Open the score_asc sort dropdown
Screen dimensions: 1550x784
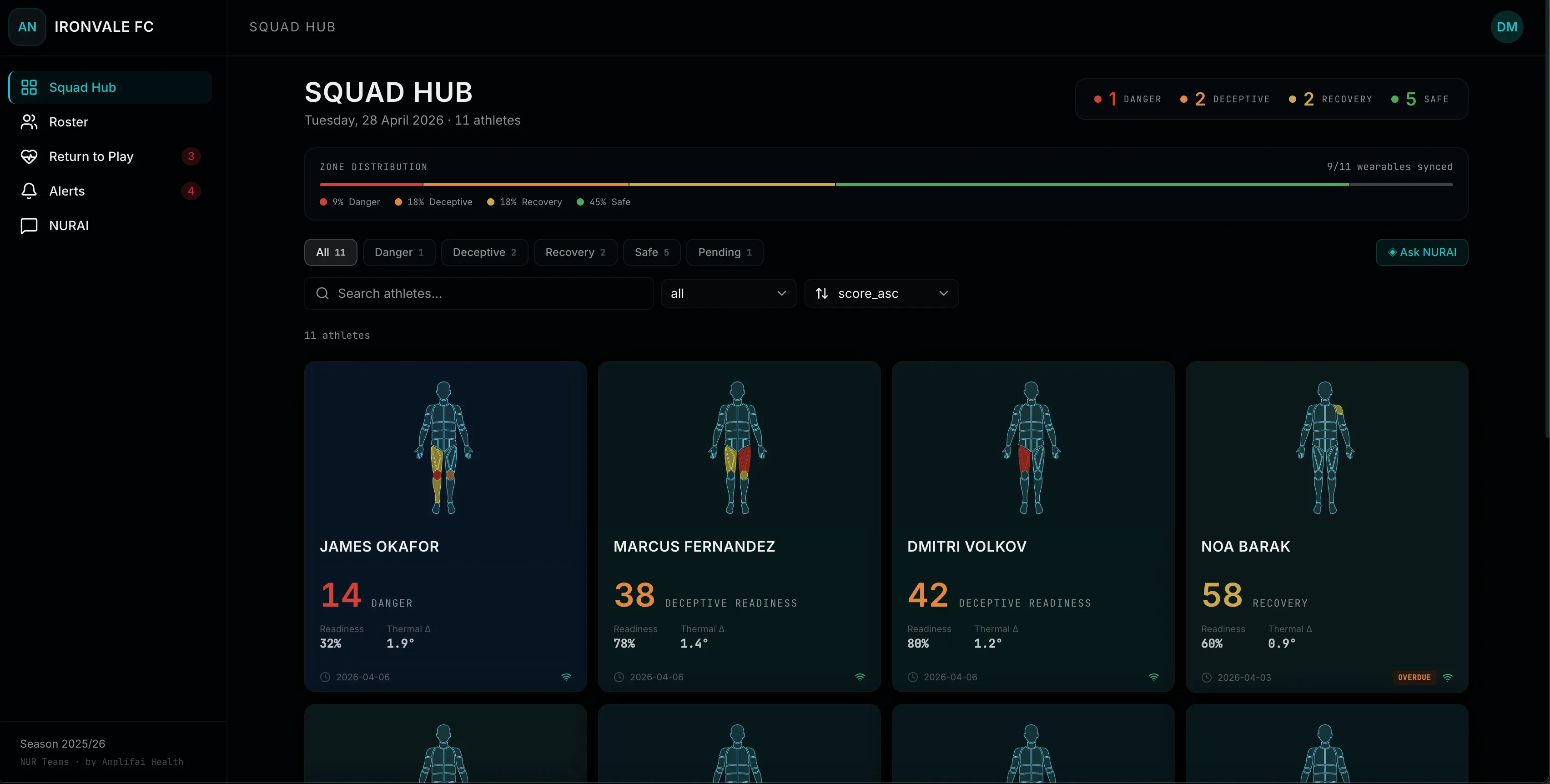881,294
